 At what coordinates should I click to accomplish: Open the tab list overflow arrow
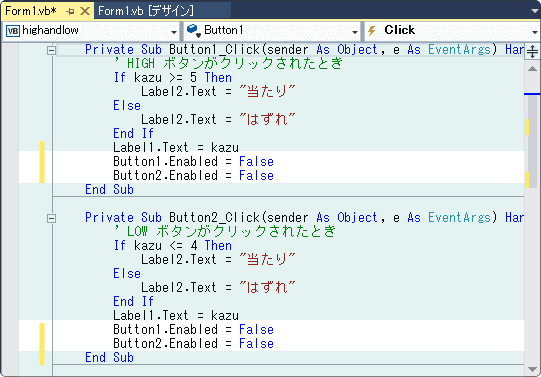point(535,11)
